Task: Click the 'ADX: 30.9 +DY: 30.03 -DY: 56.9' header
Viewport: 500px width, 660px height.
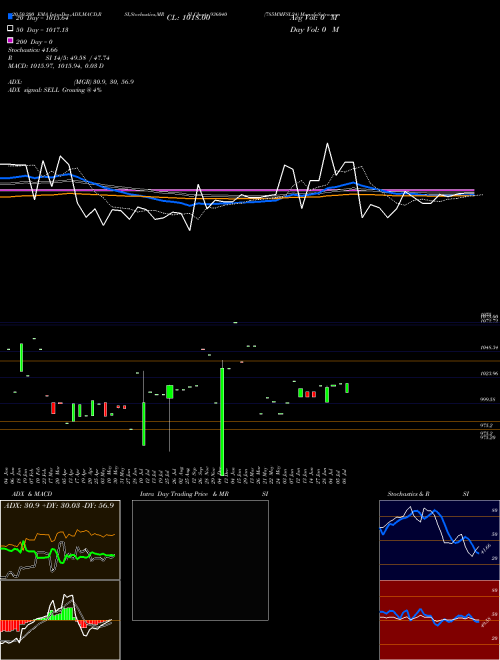Action: pos(59,505)
